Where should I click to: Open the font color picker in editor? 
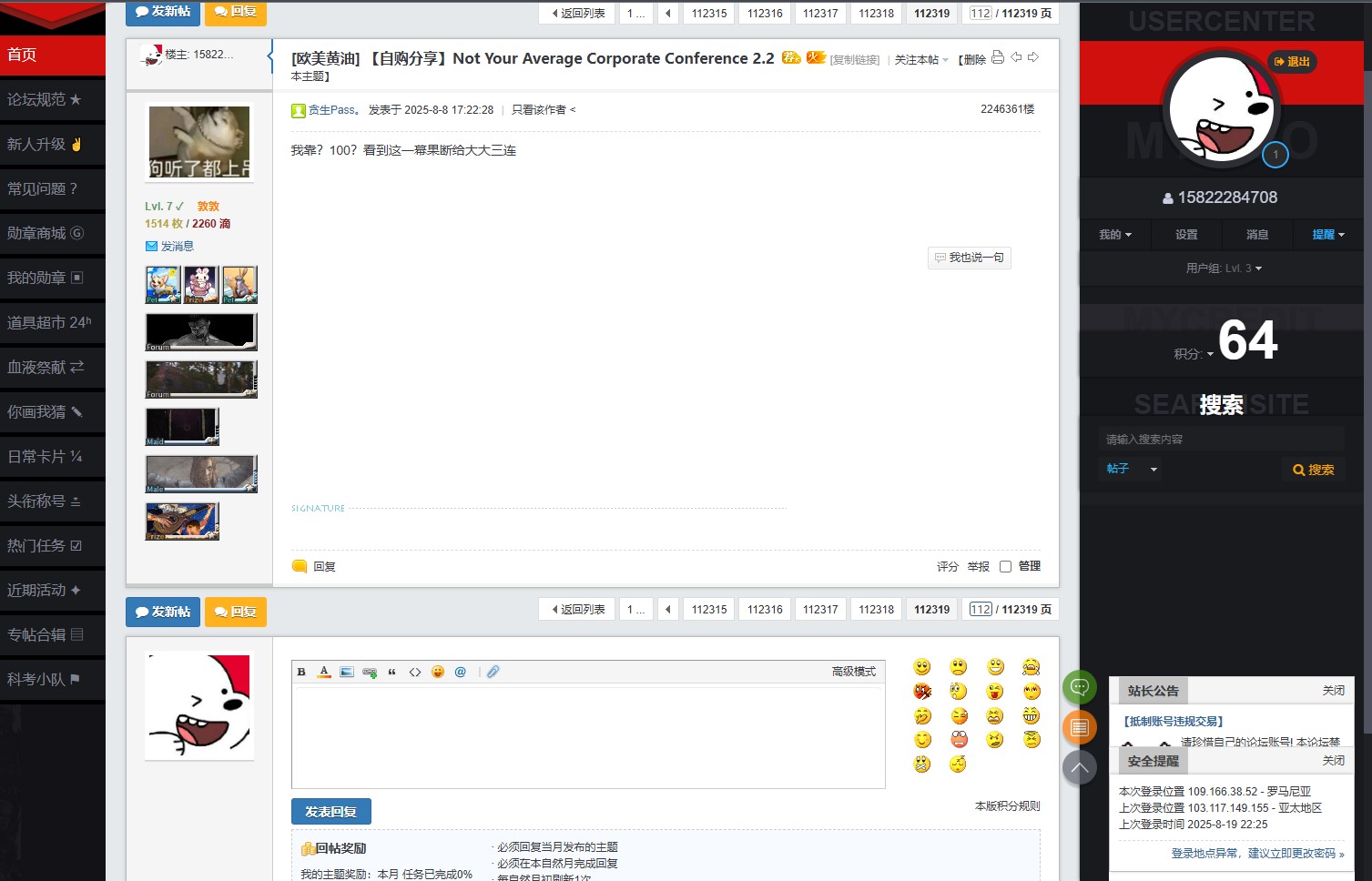click(x=324, y=672)
